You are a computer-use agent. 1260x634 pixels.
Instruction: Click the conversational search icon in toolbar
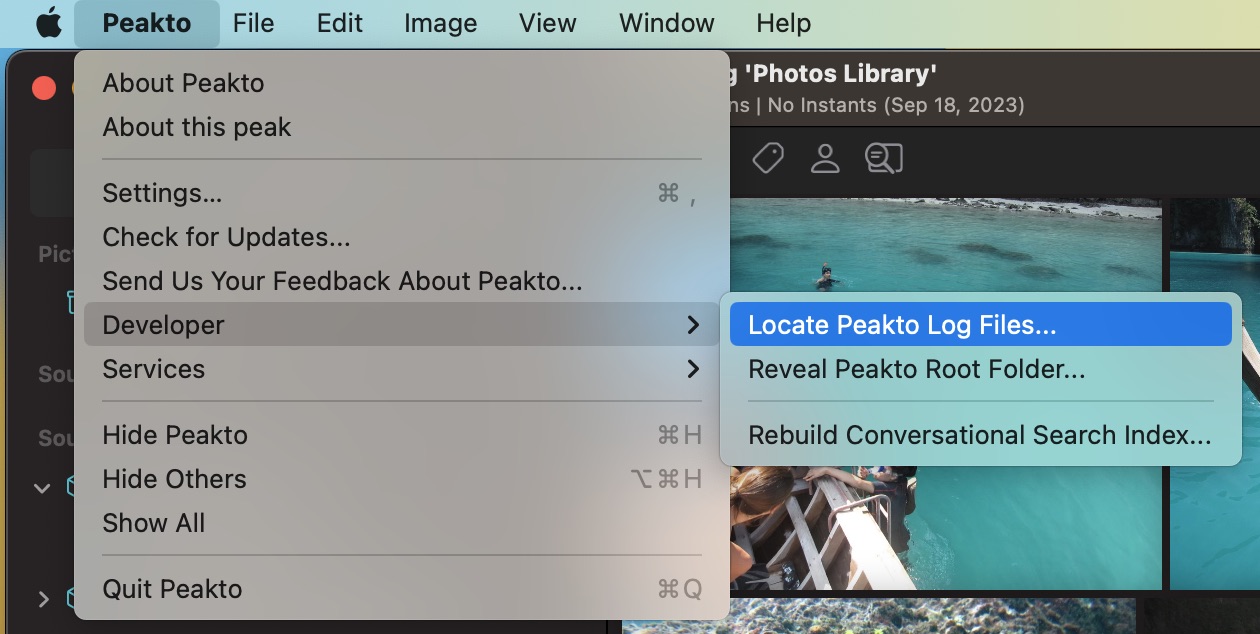(x=884, y=158)
